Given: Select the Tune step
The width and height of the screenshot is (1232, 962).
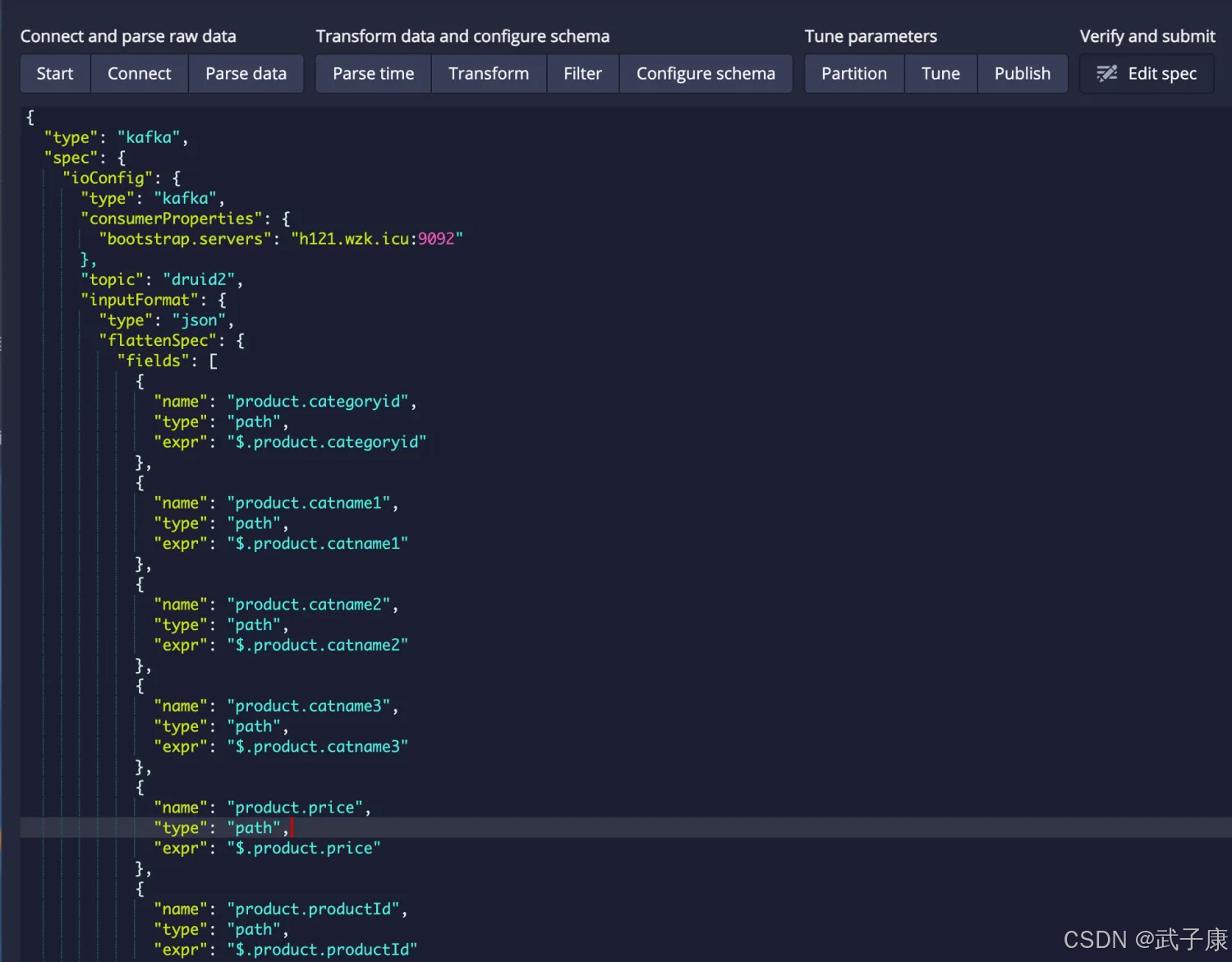Looking at the screenshot, I should 940,74.
